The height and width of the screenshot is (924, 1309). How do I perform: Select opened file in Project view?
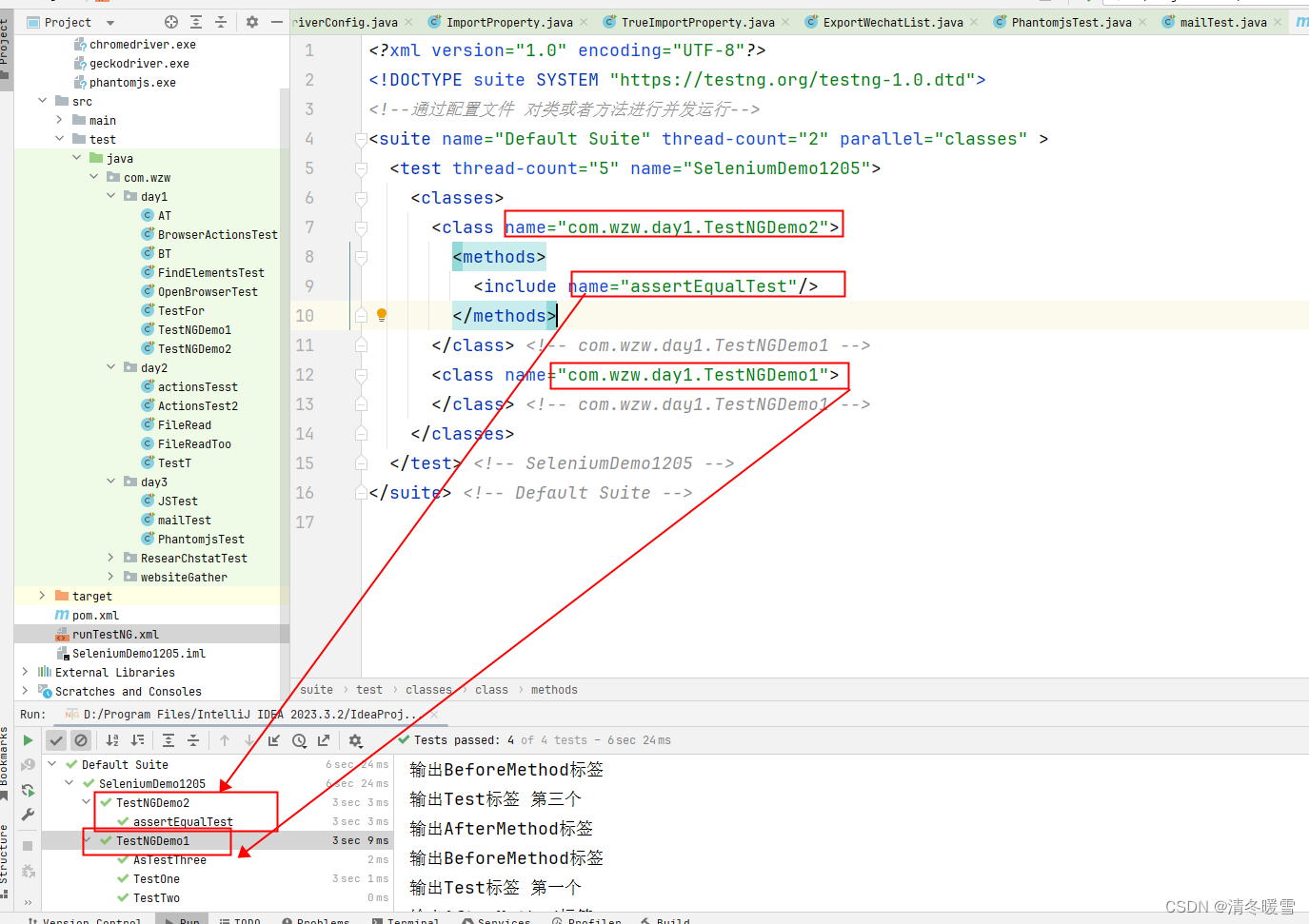pyautogui.click(x=171, y=22)
